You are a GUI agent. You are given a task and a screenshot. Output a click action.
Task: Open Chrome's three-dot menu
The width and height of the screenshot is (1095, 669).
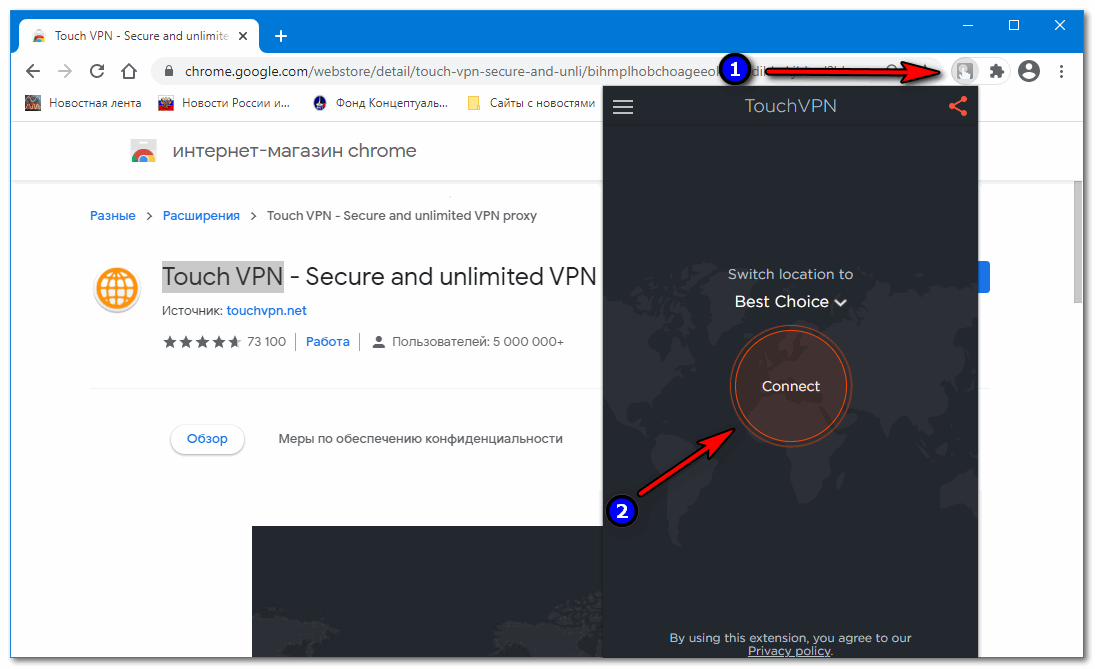click(1061, 71)
